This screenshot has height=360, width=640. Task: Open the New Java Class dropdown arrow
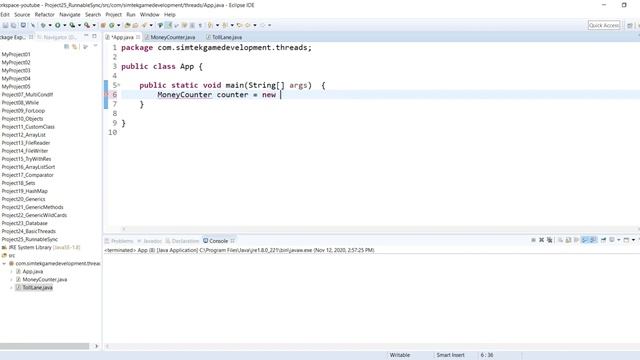118,25
